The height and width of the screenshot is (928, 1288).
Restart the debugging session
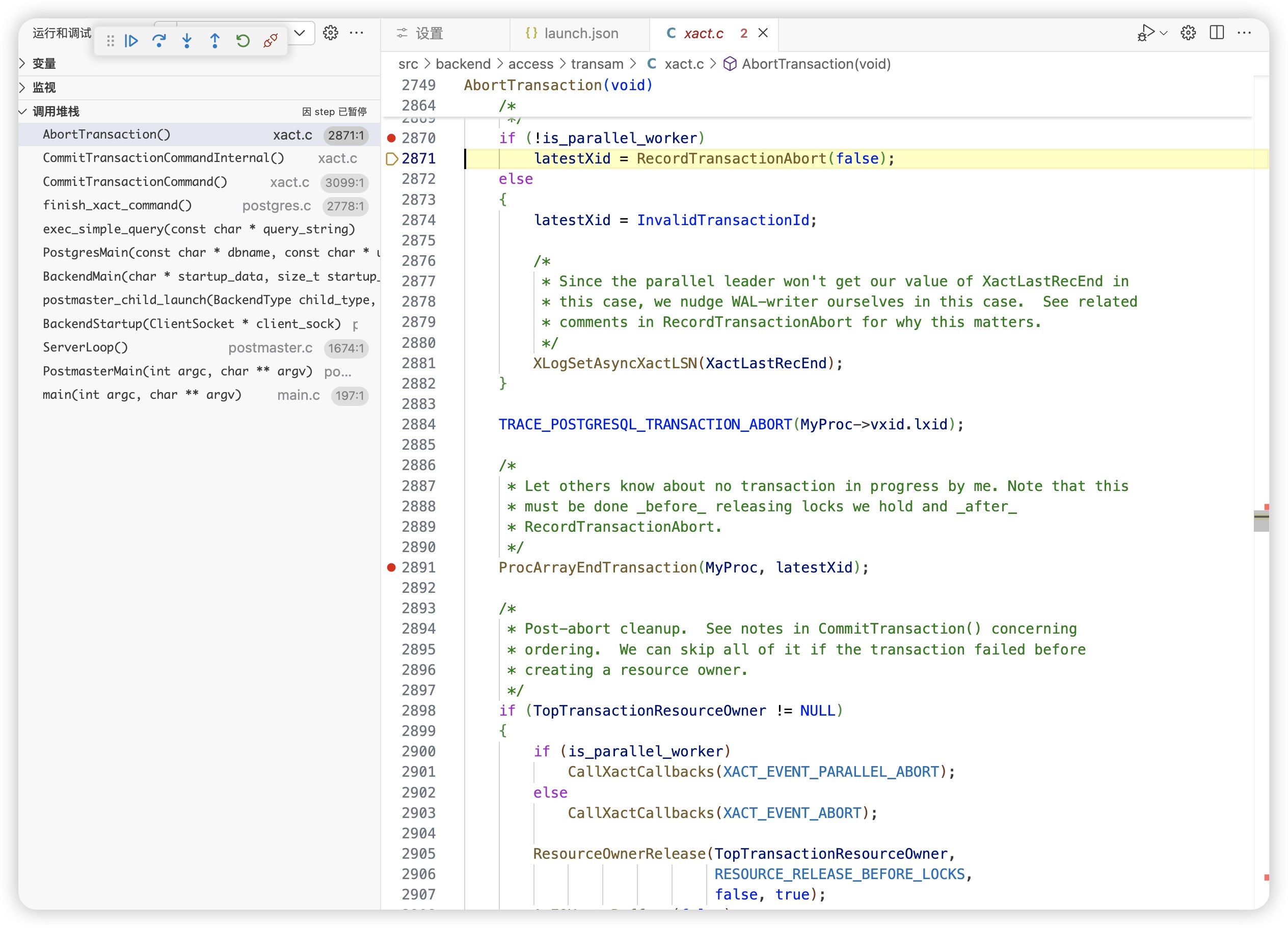[x=243, y=41]
